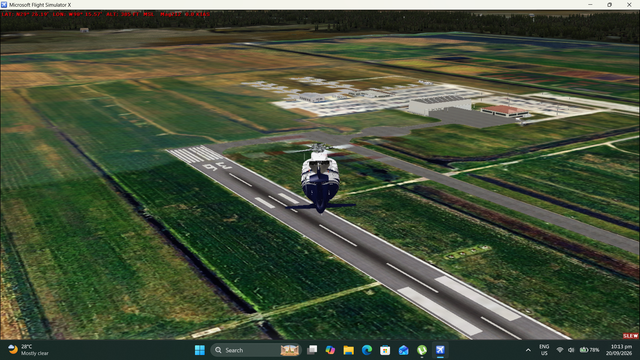Open the Mail app from the taskbar

(x=403, y=350)
